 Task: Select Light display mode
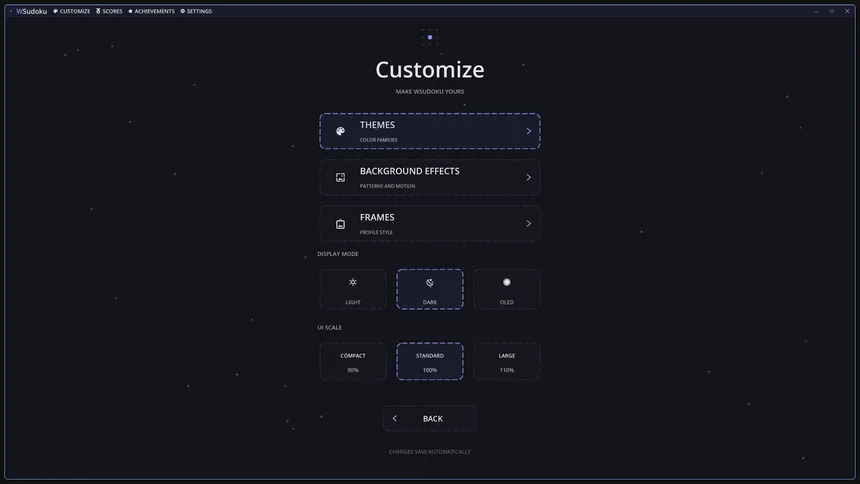[353, 289]
